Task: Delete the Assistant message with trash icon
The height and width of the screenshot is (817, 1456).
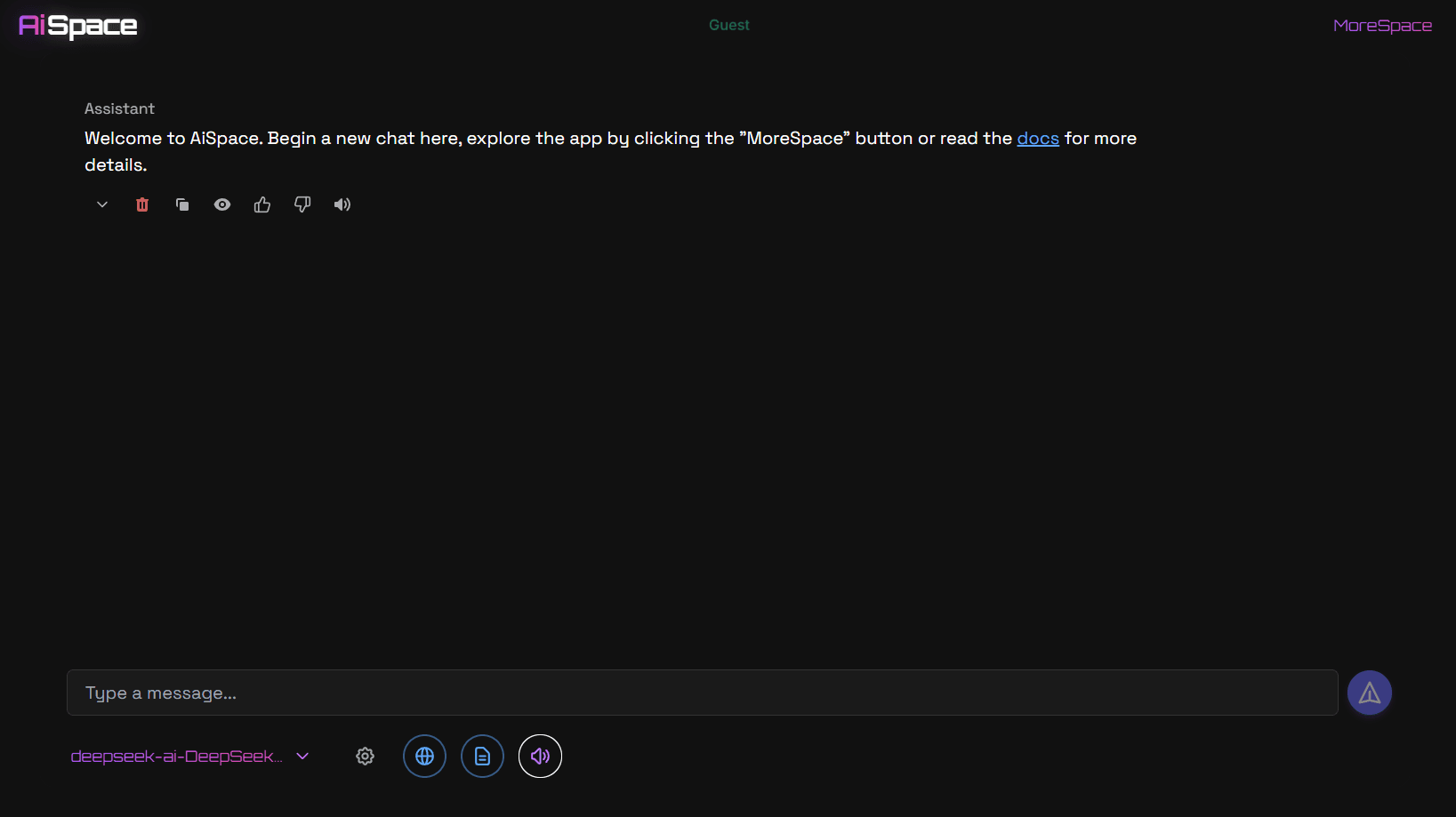Action: click(142, 204)
